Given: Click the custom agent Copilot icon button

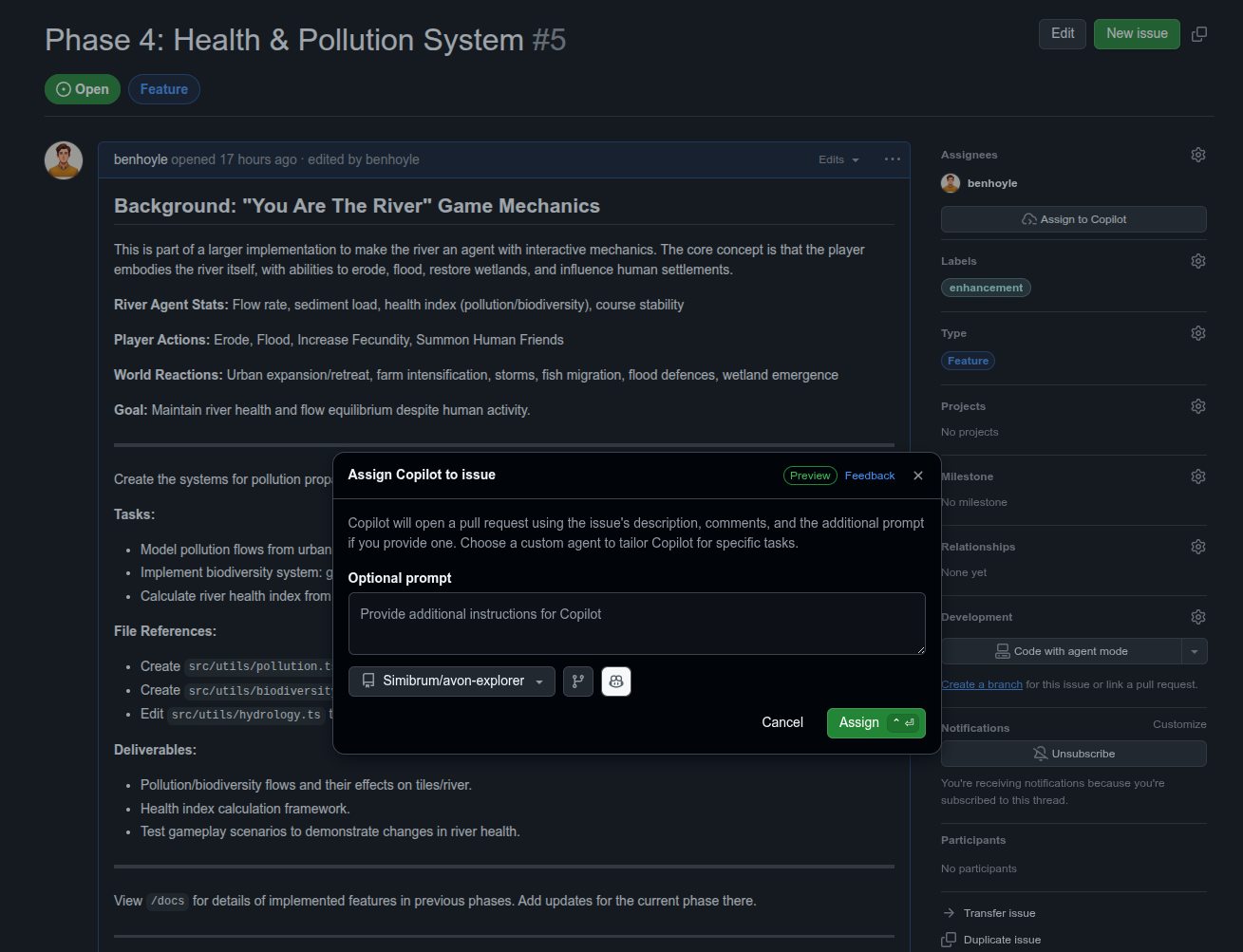Looking at the screenshot, I should tap(616, 681).
